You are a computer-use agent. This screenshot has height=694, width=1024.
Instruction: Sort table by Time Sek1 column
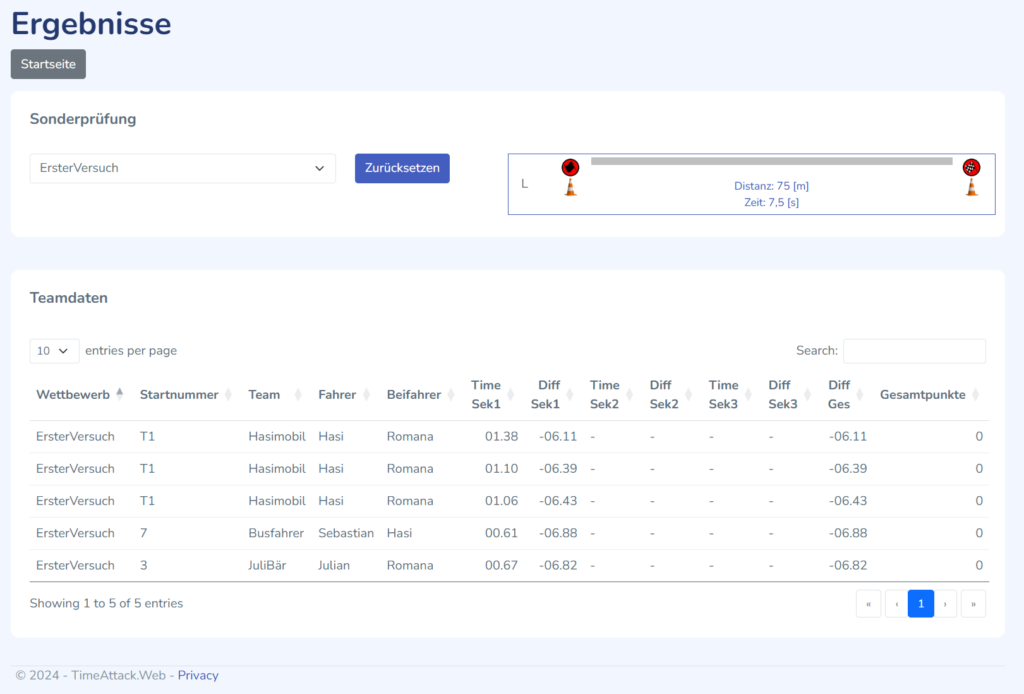pyautogui.click(x=492, y=394)
